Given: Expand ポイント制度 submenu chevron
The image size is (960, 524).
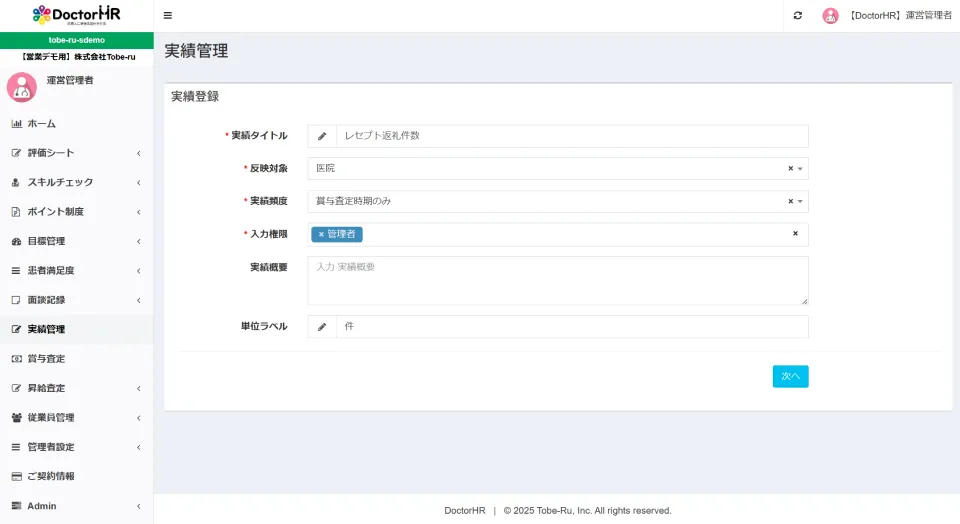Looking at the screenshot, I should coord(139,212).
